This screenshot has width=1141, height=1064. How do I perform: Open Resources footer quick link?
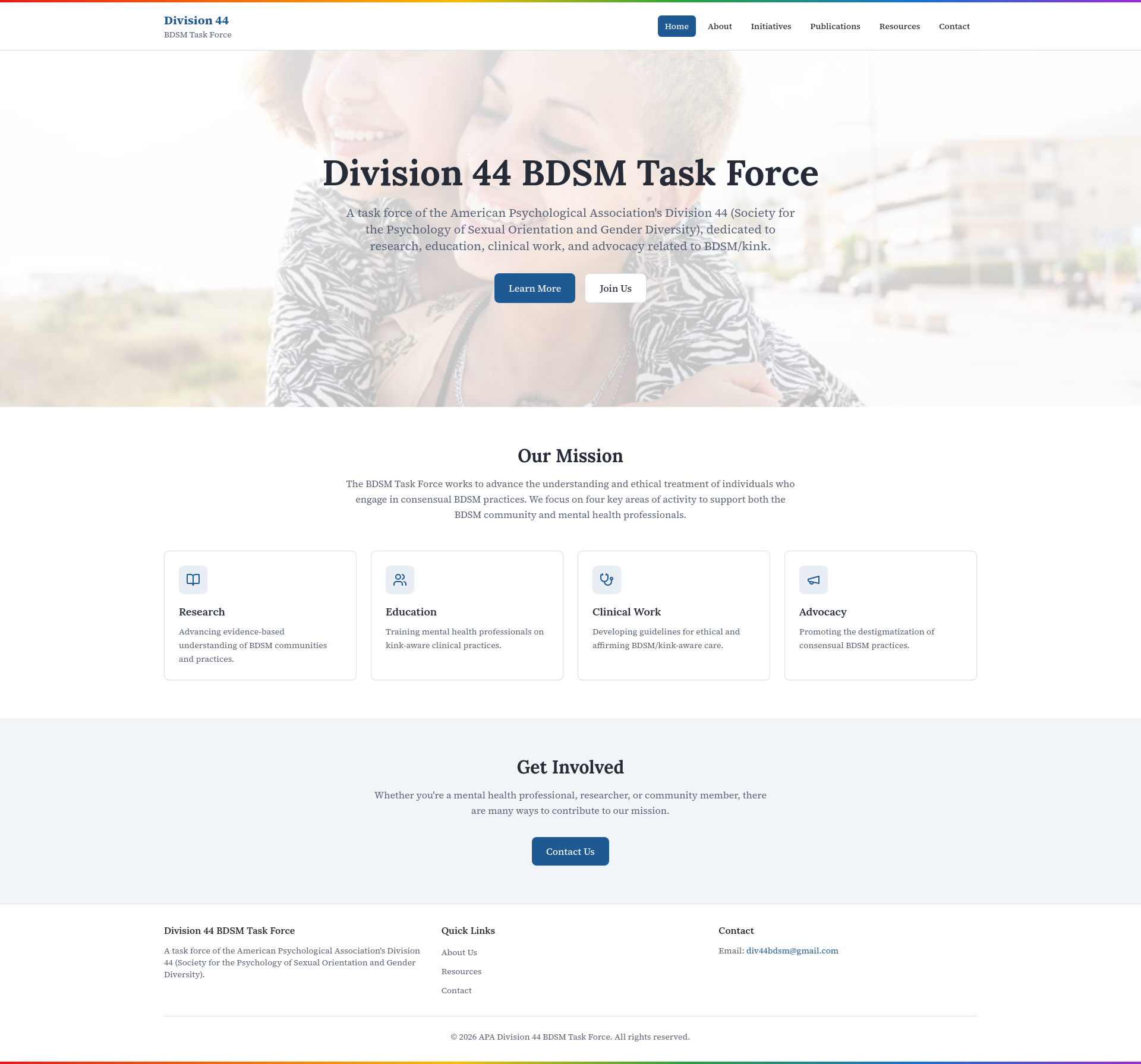pos(461,971)
